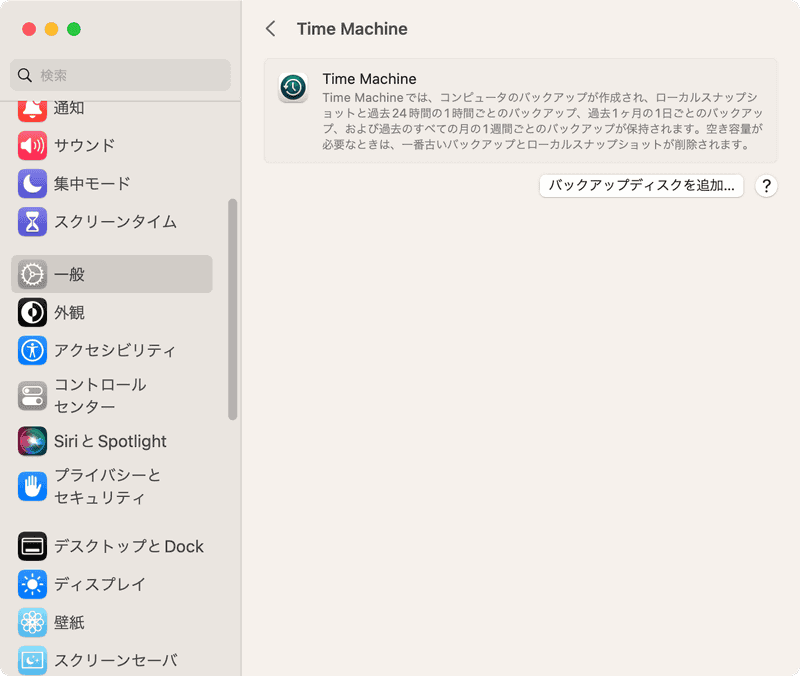The height and width of the screenshot is (676, 800).
Task: Click the Wallpaper (壁紙) flower icon
Action: point(32,622)
